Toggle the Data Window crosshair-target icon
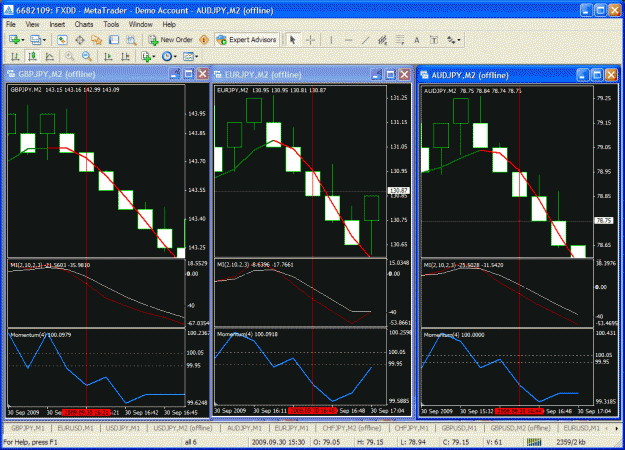Screen dimensions: 625x450 80,40
